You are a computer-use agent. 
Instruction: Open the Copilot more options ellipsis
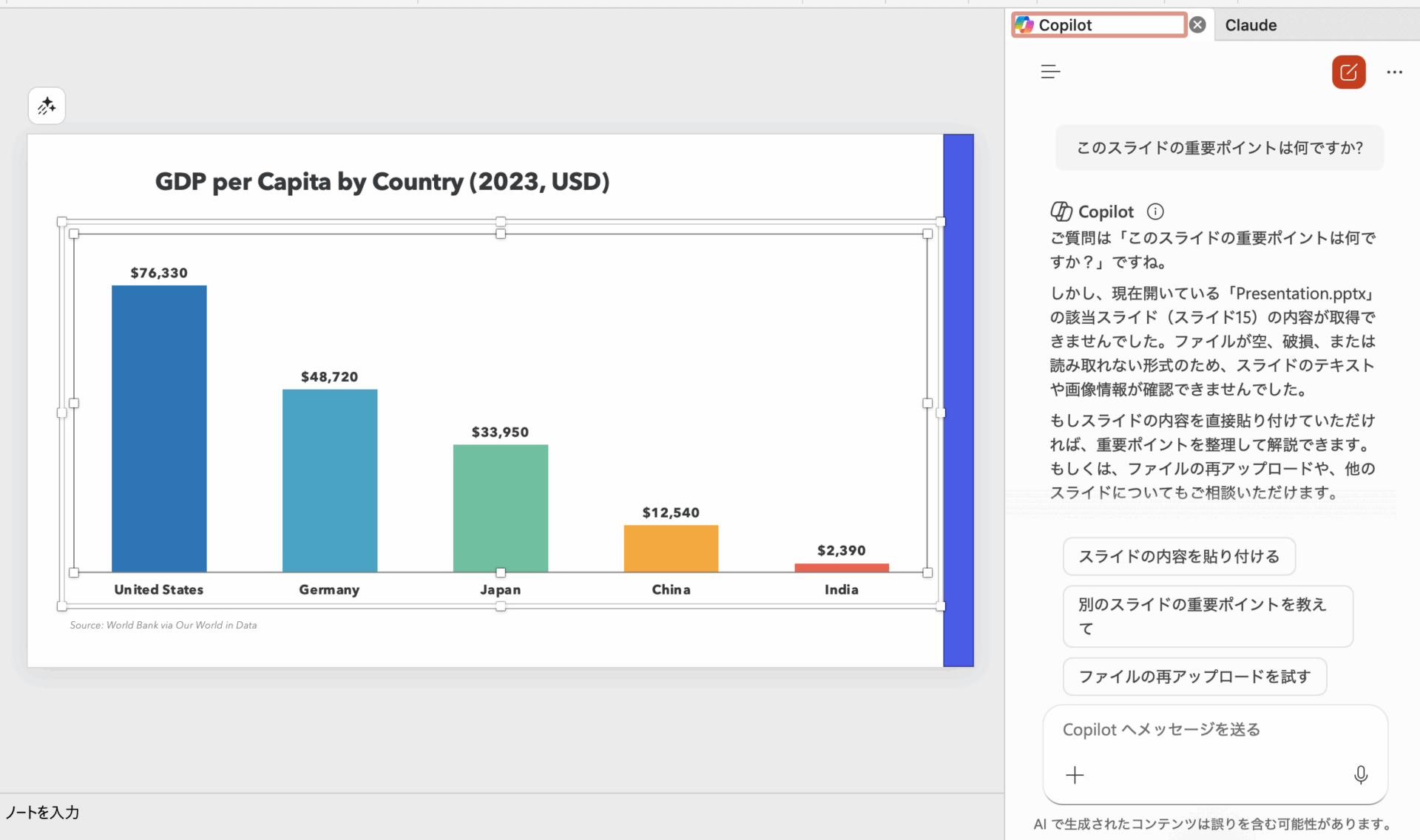1394,72
